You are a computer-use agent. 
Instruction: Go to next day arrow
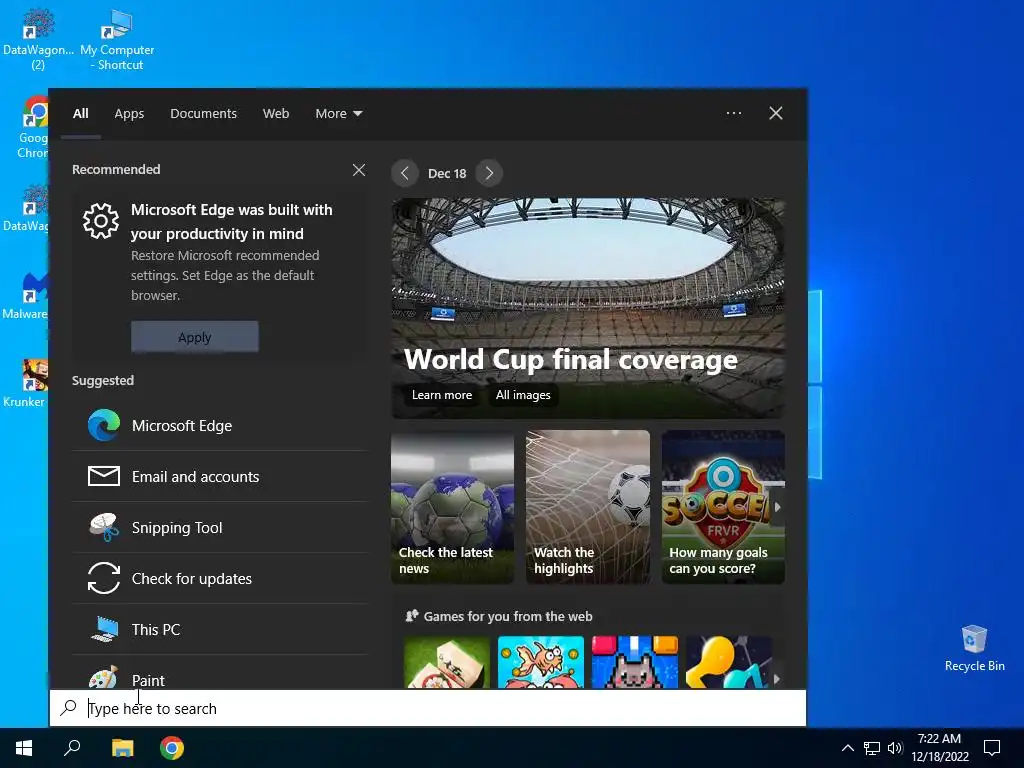[489, 173]
